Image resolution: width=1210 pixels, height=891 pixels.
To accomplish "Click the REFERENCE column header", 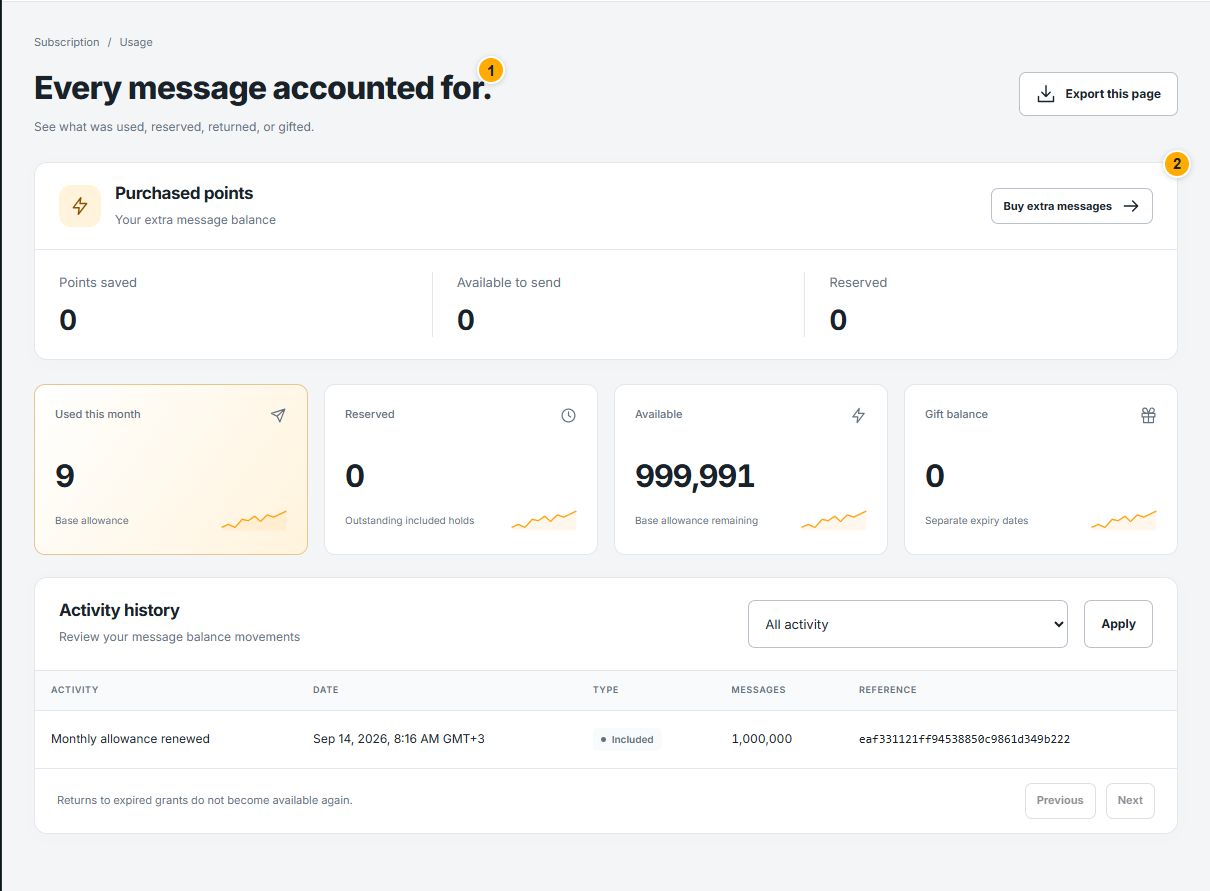I will [888, 690].
